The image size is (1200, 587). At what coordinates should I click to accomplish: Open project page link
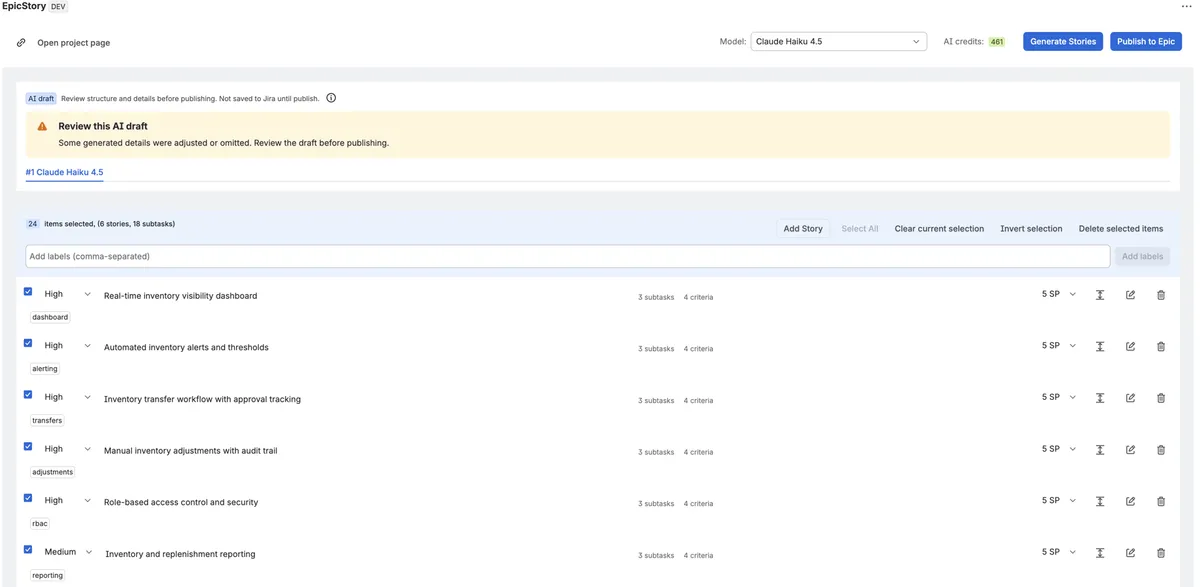pyautogui.click(x=74, y=43)
